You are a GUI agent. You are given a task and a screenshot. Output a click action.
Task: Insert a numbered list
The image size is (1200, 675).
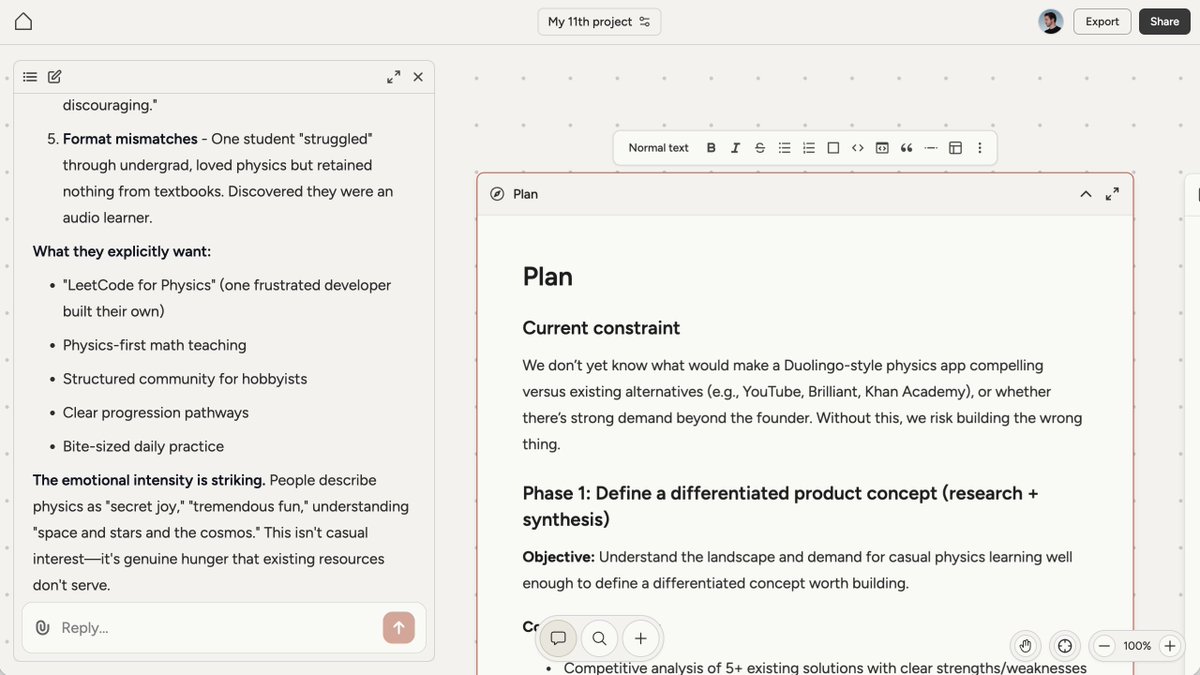pos(809,148)
